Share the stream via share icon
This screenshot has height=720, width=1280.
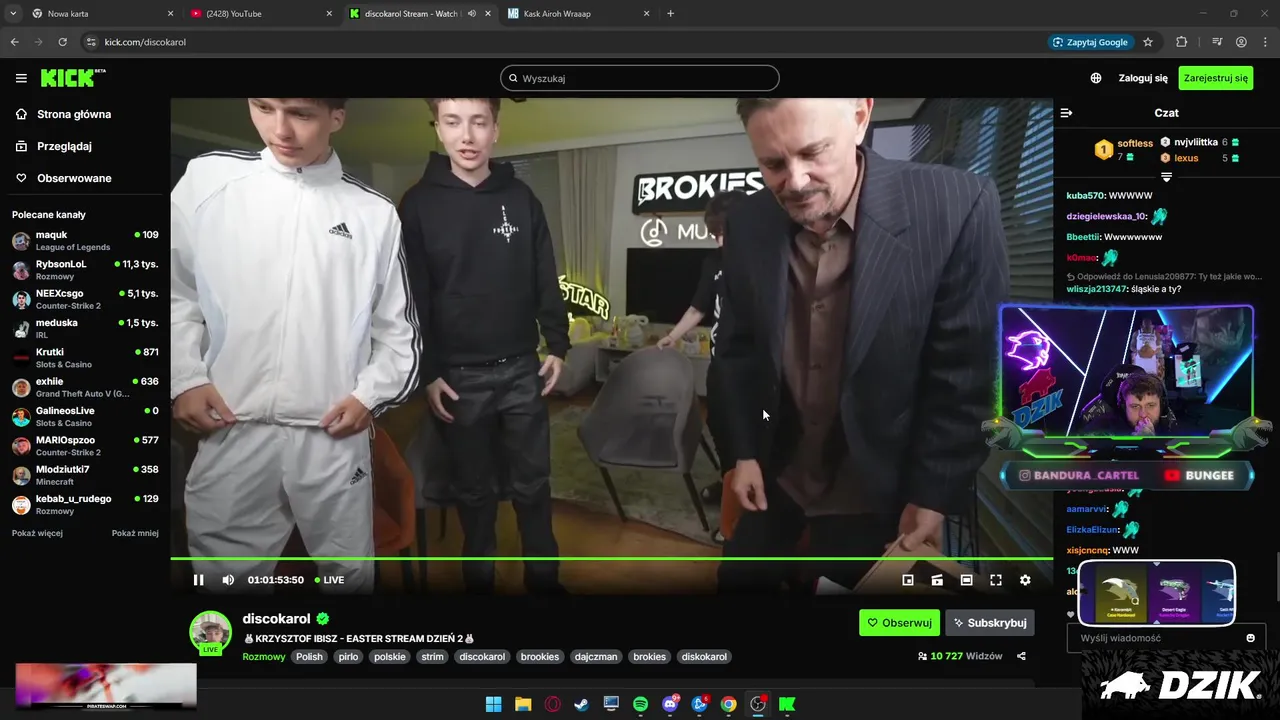(1021, 657)
